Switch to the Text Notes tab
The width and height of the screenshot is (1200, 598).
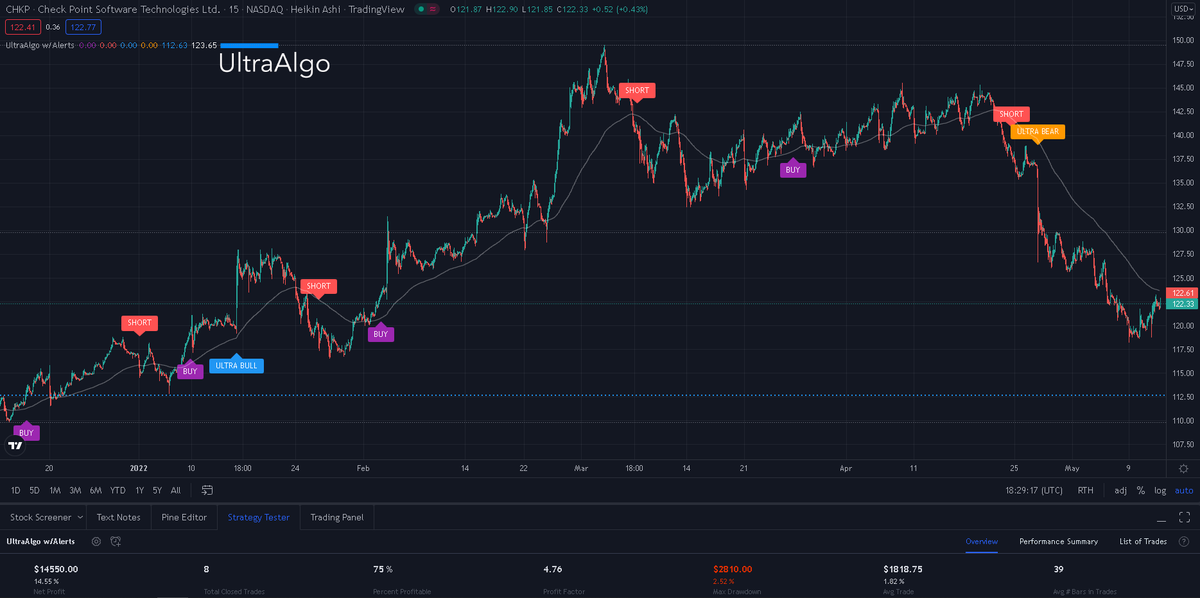118,517
